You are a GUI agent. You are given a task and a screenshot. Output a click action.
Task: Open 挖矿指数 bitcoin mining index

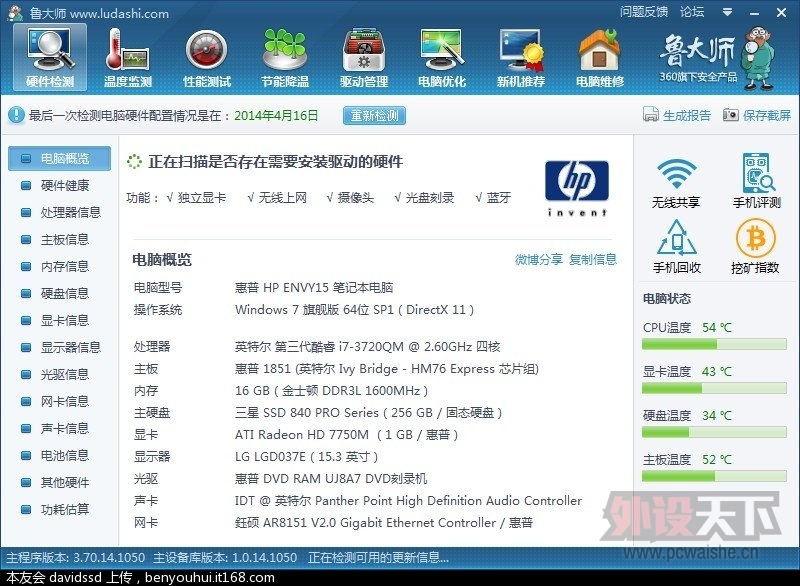point(755,247)
